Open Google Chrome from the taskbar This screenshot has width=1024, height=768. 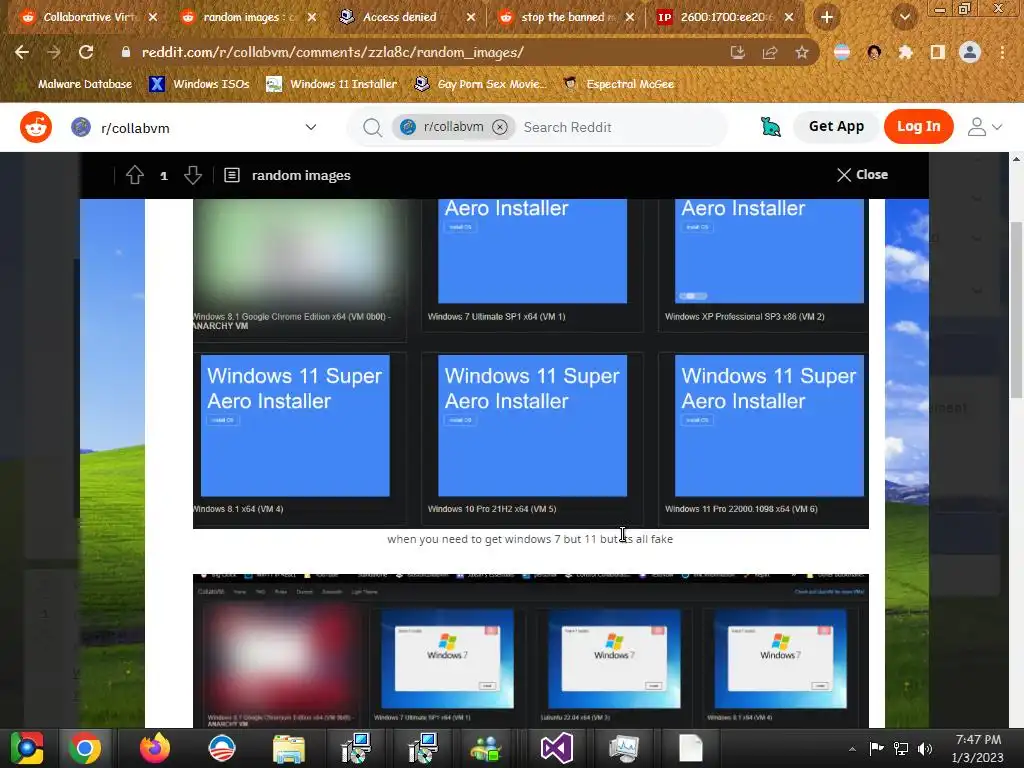[x=84, y=748]
